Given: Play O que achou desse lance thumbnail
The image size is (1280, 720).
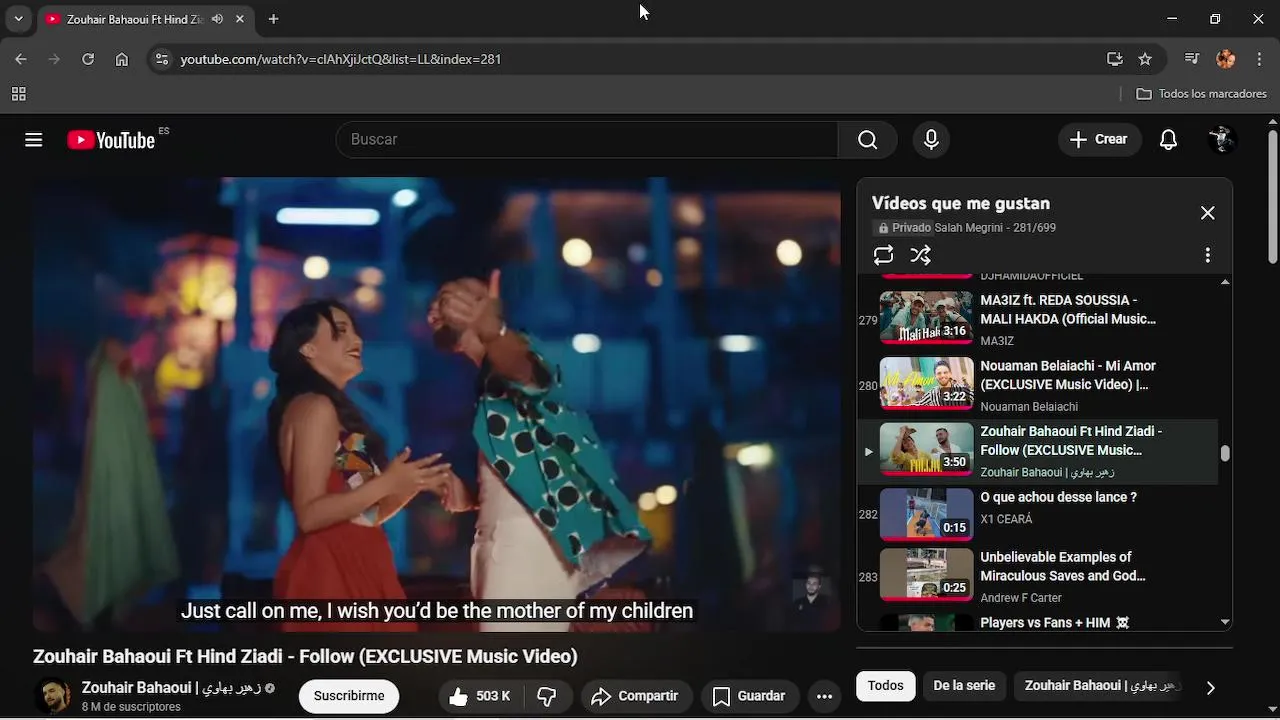Looking at the screenshot, I should point(926,514).
